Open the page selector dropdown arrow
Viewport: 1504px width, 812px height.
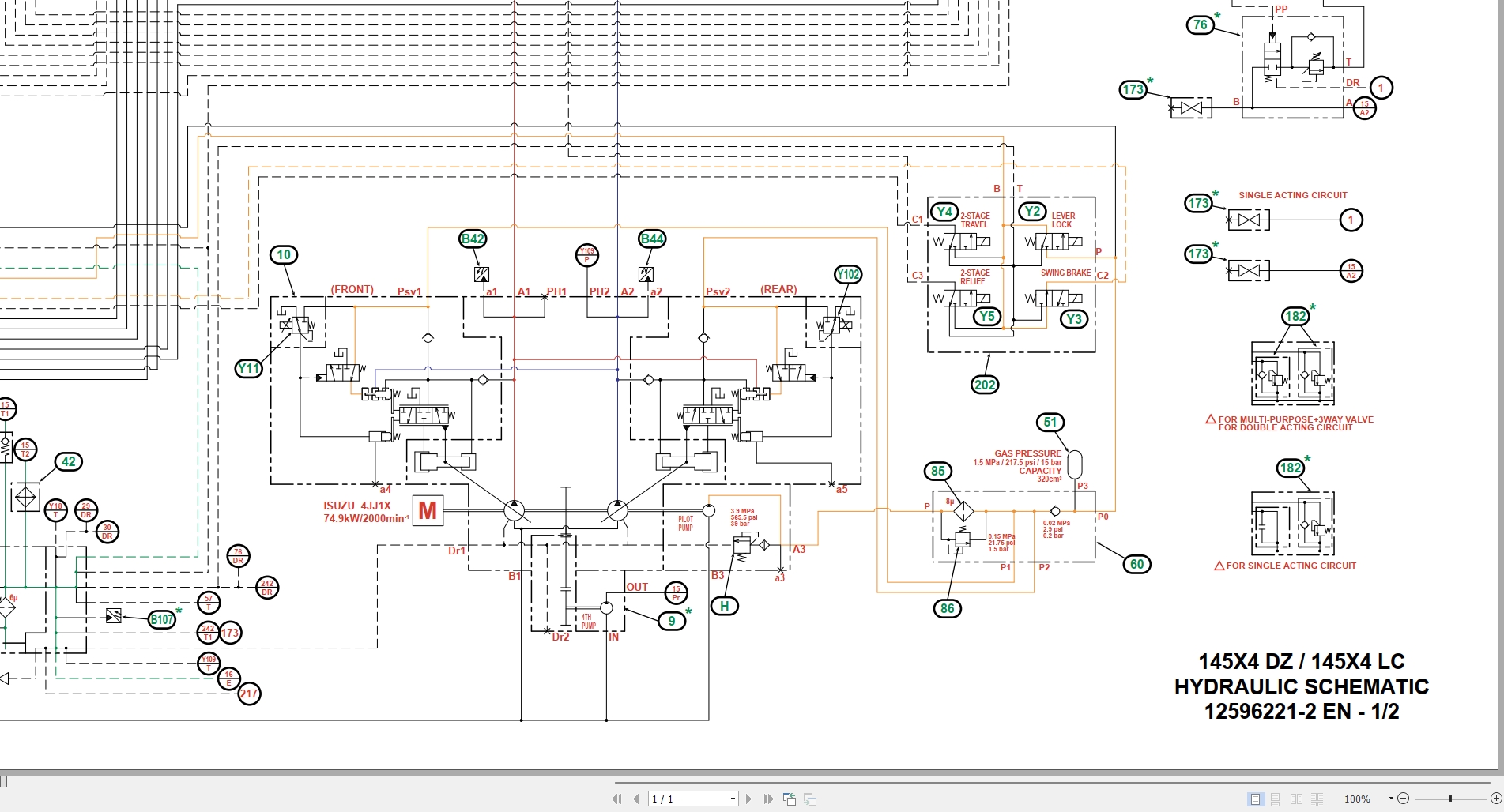(733, 799)
